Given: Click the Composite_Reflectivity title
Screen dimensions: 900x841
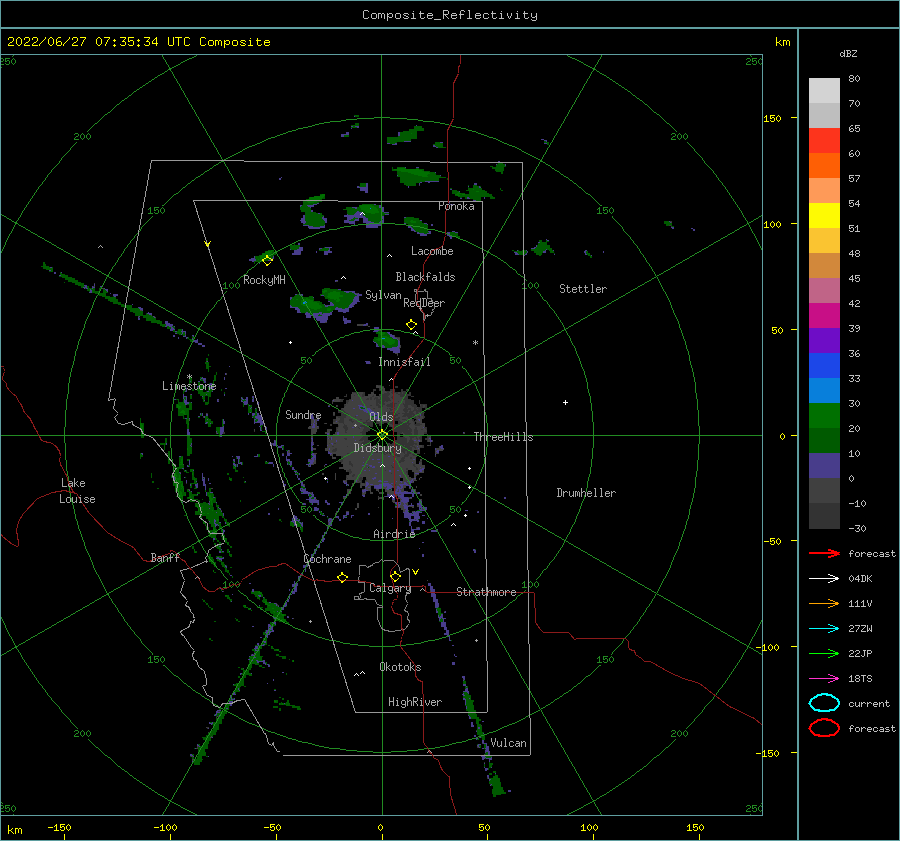Looking at the screenshot, I should tap(450, 15).
